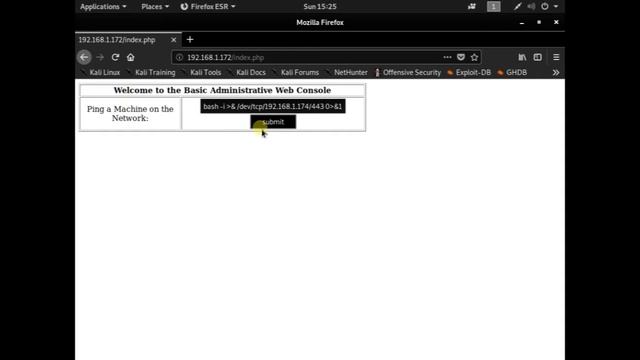
Task: Open Kali Docs bookmark
Action: (247, 73)
